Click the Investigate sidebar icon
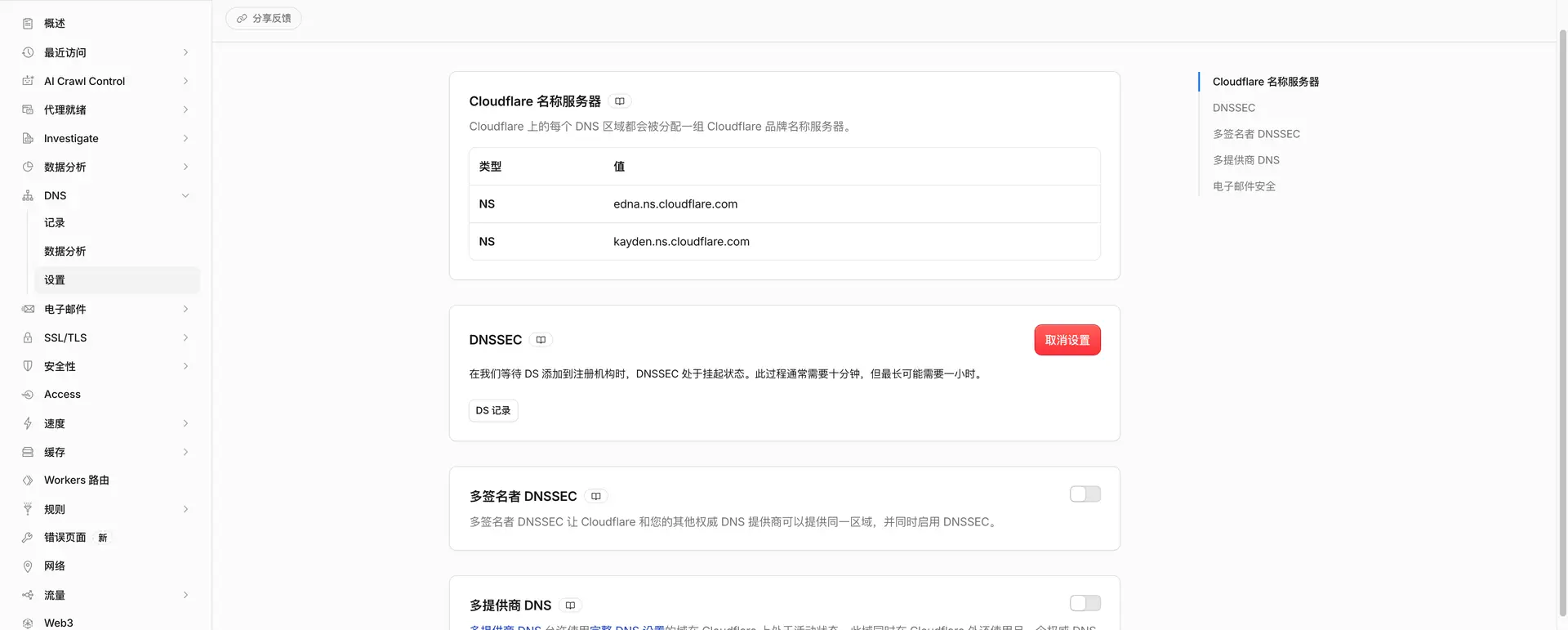The image size is (1568, 630). tap(28, 138)
